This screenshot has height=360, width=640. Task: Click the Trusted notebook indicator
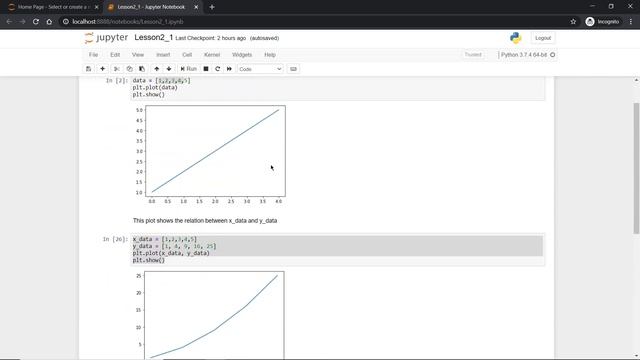click(x=473, y=55)
